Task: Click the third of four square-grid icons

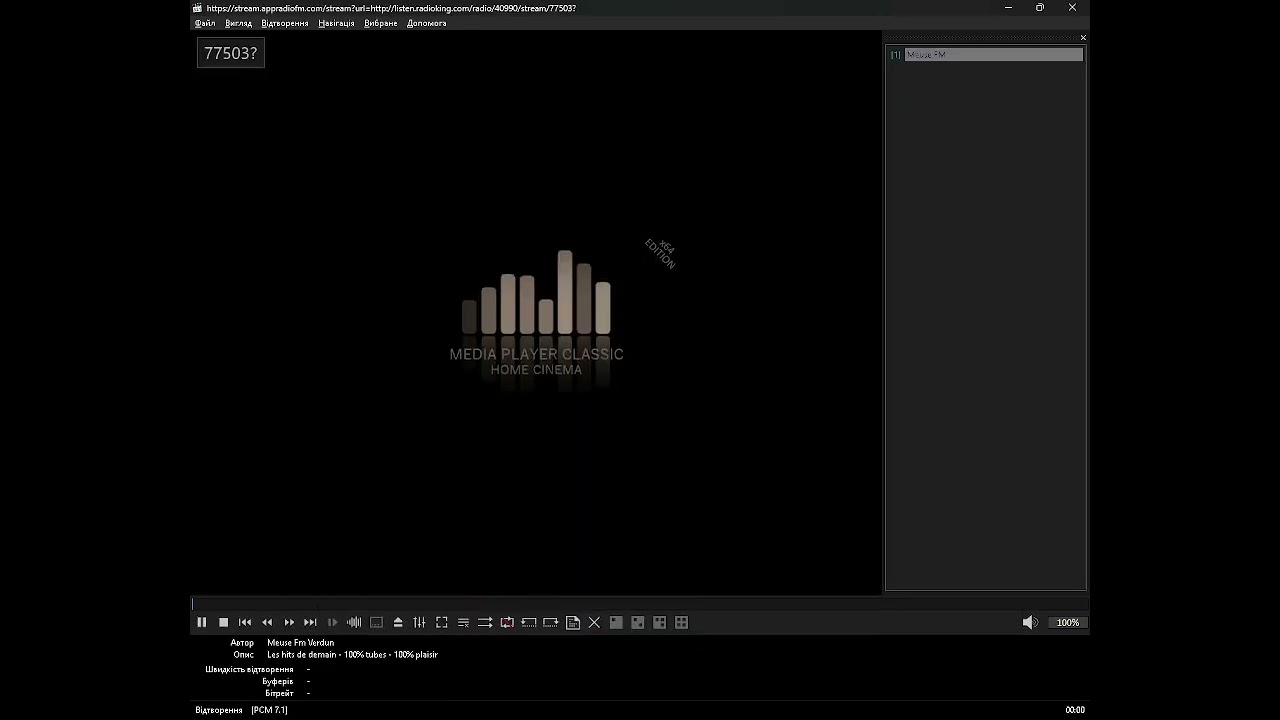Action: (x=660, y=622)
